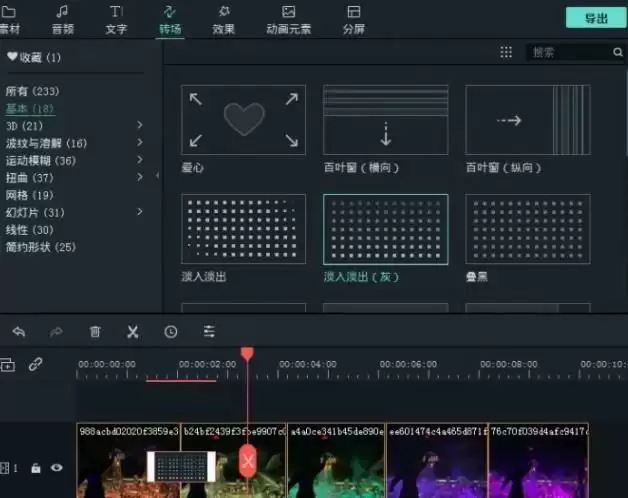Viewport: 628px width, 498px height.
Task: Click the red split button on playhead
Action: (248, 461)
